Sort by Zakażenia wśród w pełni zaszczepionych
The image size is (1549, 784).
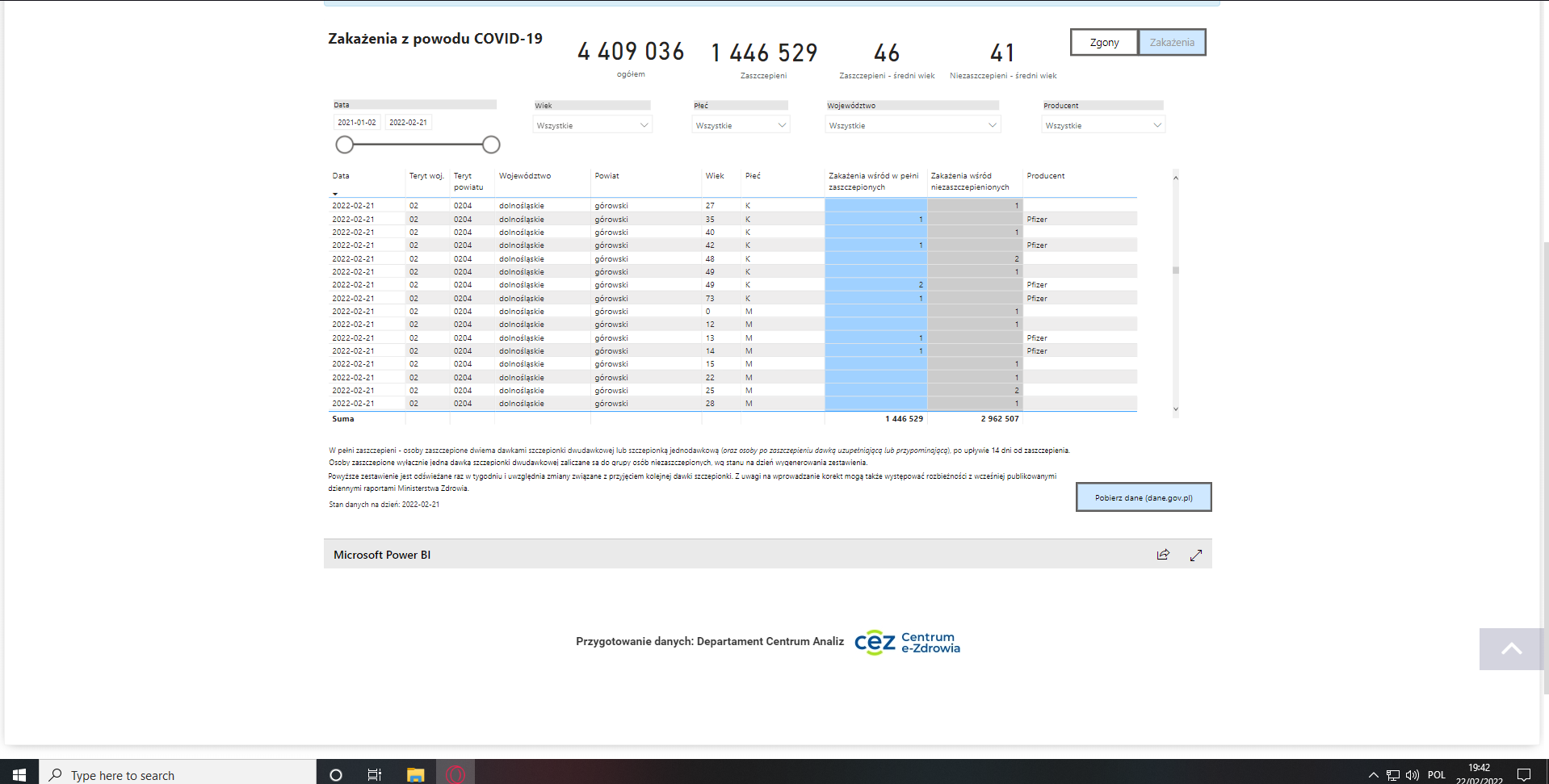point(874,182)
